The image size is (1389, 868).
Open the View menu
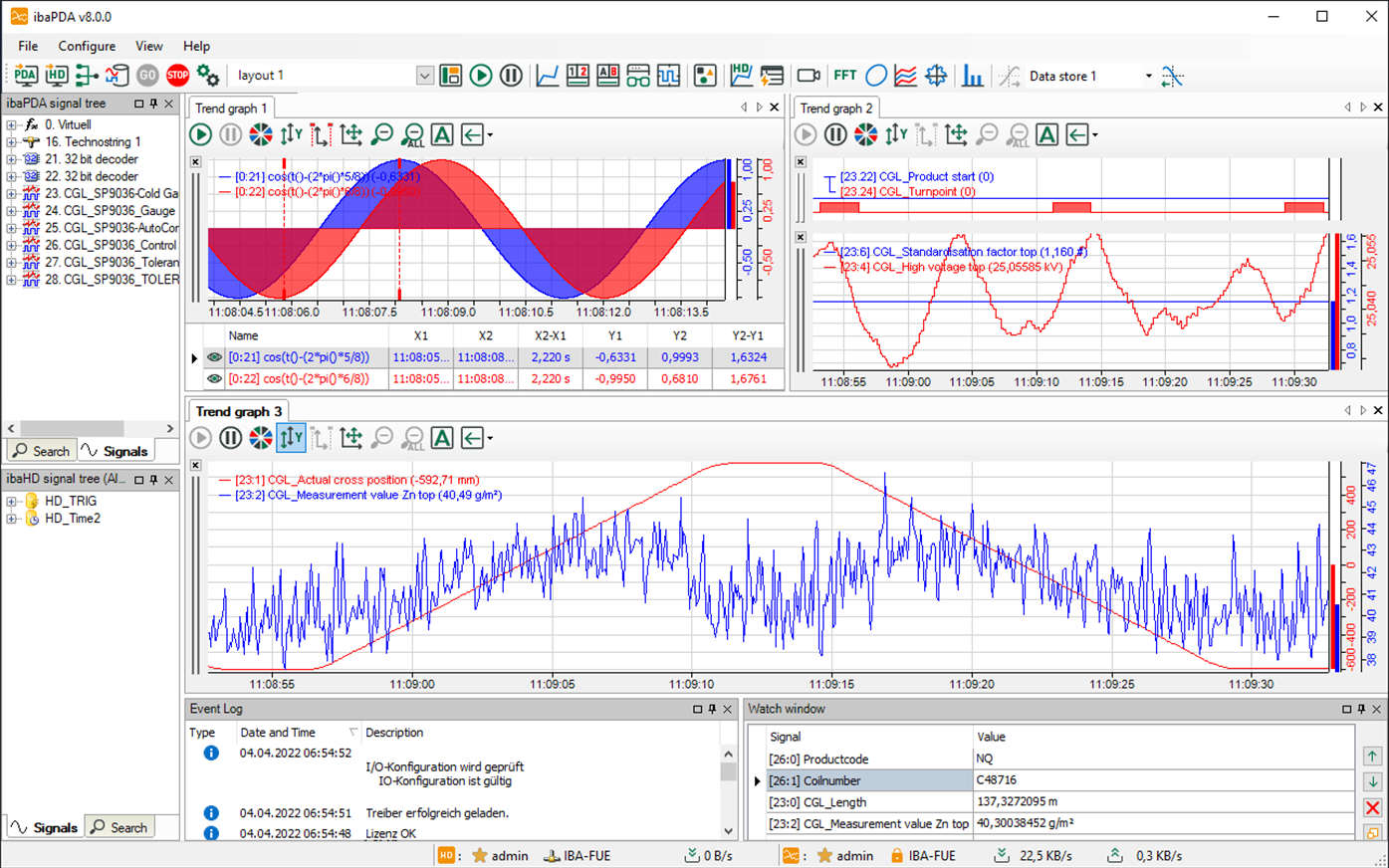pyautogui.click(x=149, y=46)
